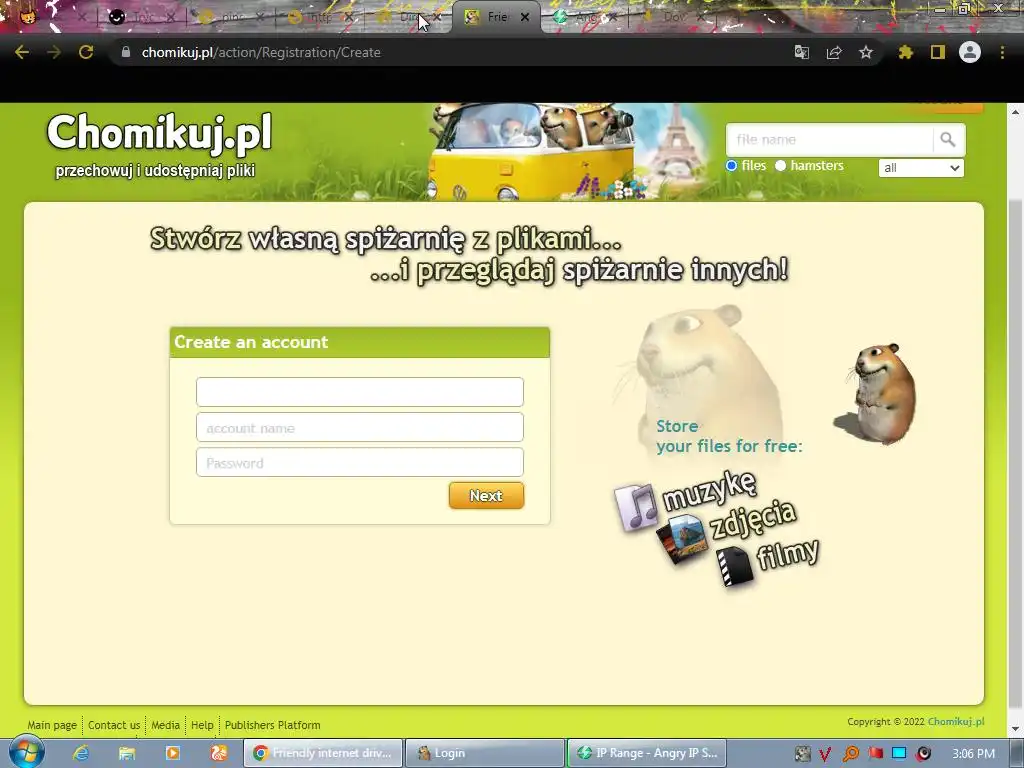Click the address bar URL
The image size is (1024, 768).
point(261,52)
